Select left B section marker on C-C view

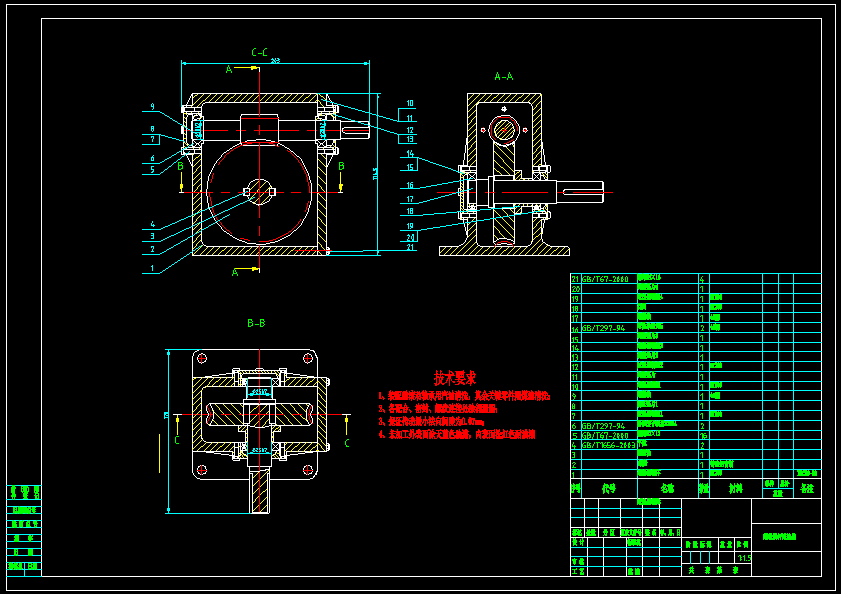point(180,166)
